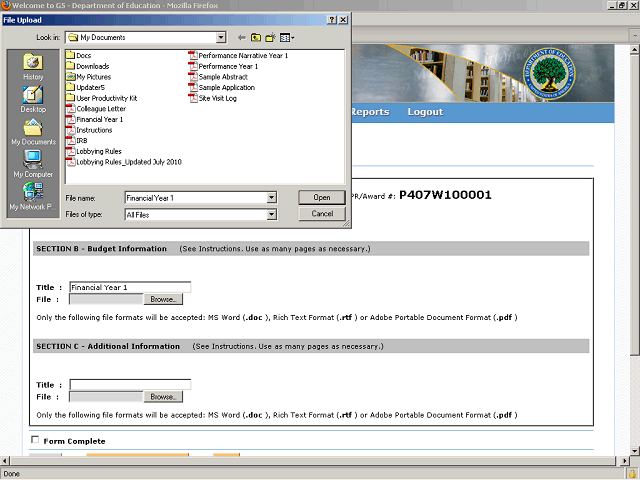Select the Updater5 folder

[x=86, y=87]
